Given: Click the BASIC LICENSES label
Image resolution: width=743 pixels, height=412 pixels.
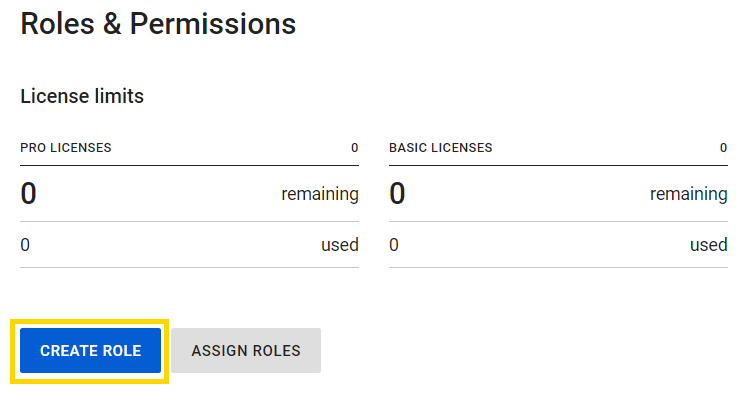Looking at the screenshot, I should point(440,148).
